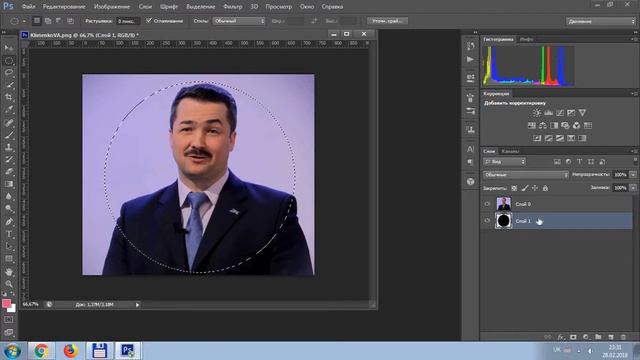Click the fx layer style icon
Screen dimensions: 640x360
click(x=561, y=337)
